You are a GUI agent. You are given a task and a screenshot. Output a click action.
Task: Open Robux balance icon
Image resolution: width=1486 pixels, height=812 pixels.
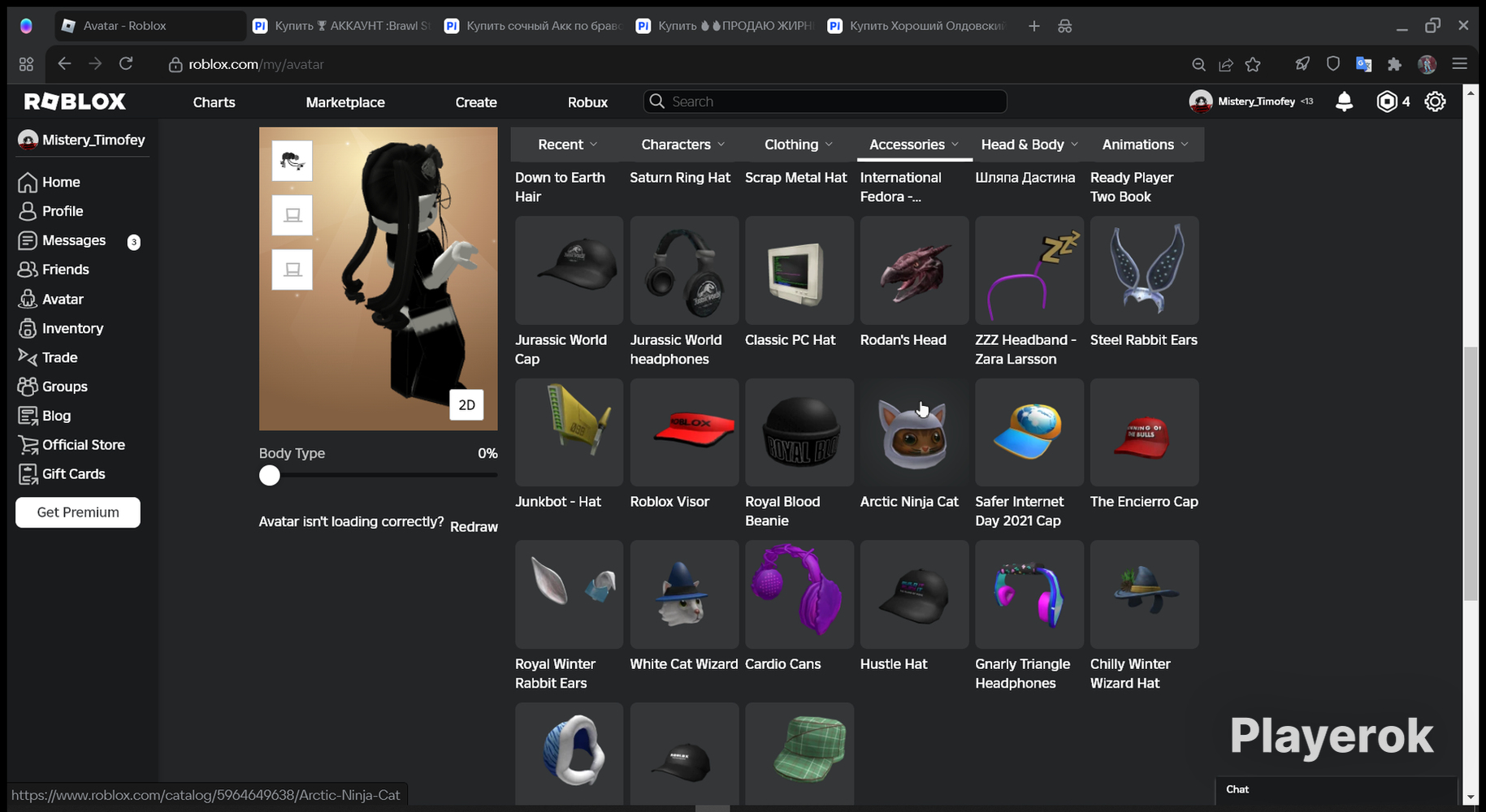point(1387,101)
